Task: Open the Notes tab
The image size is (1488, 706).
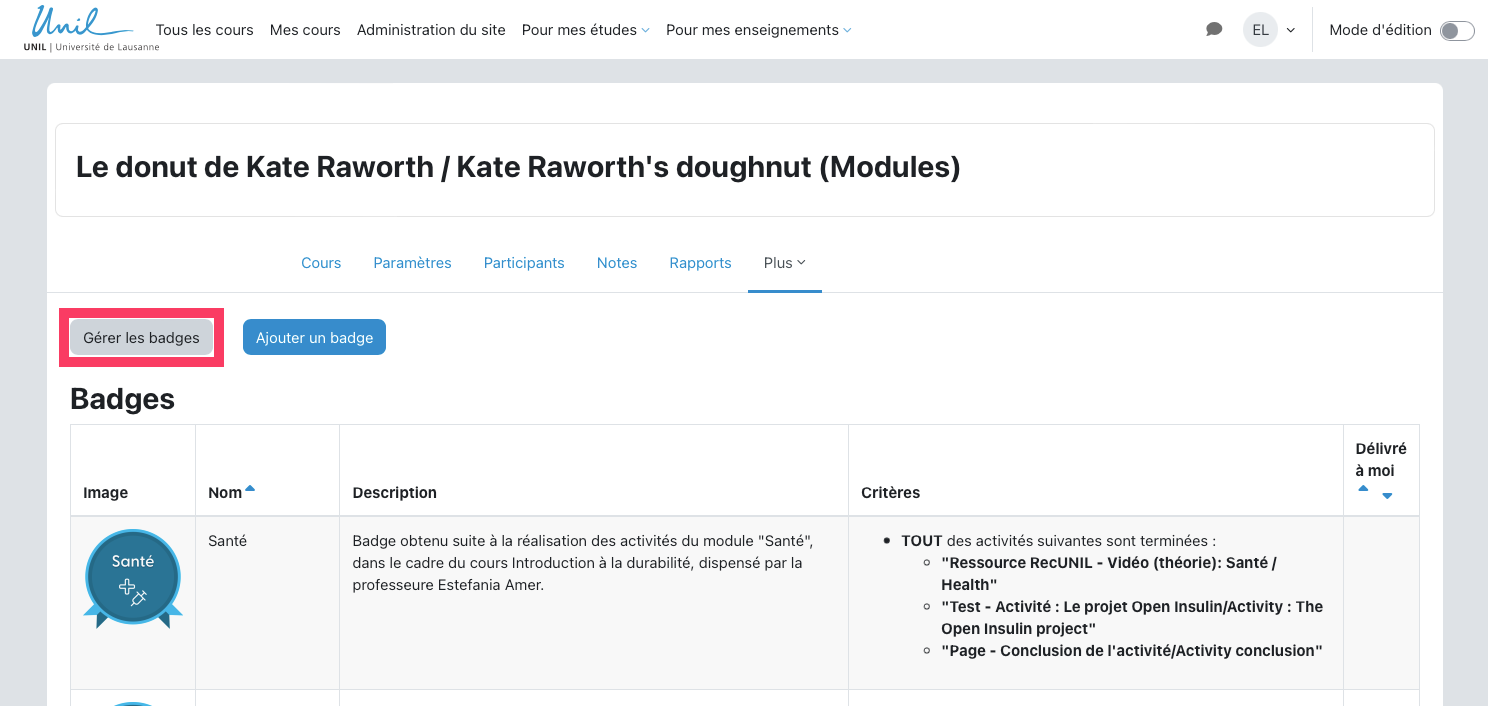Action: click(617, 263)
